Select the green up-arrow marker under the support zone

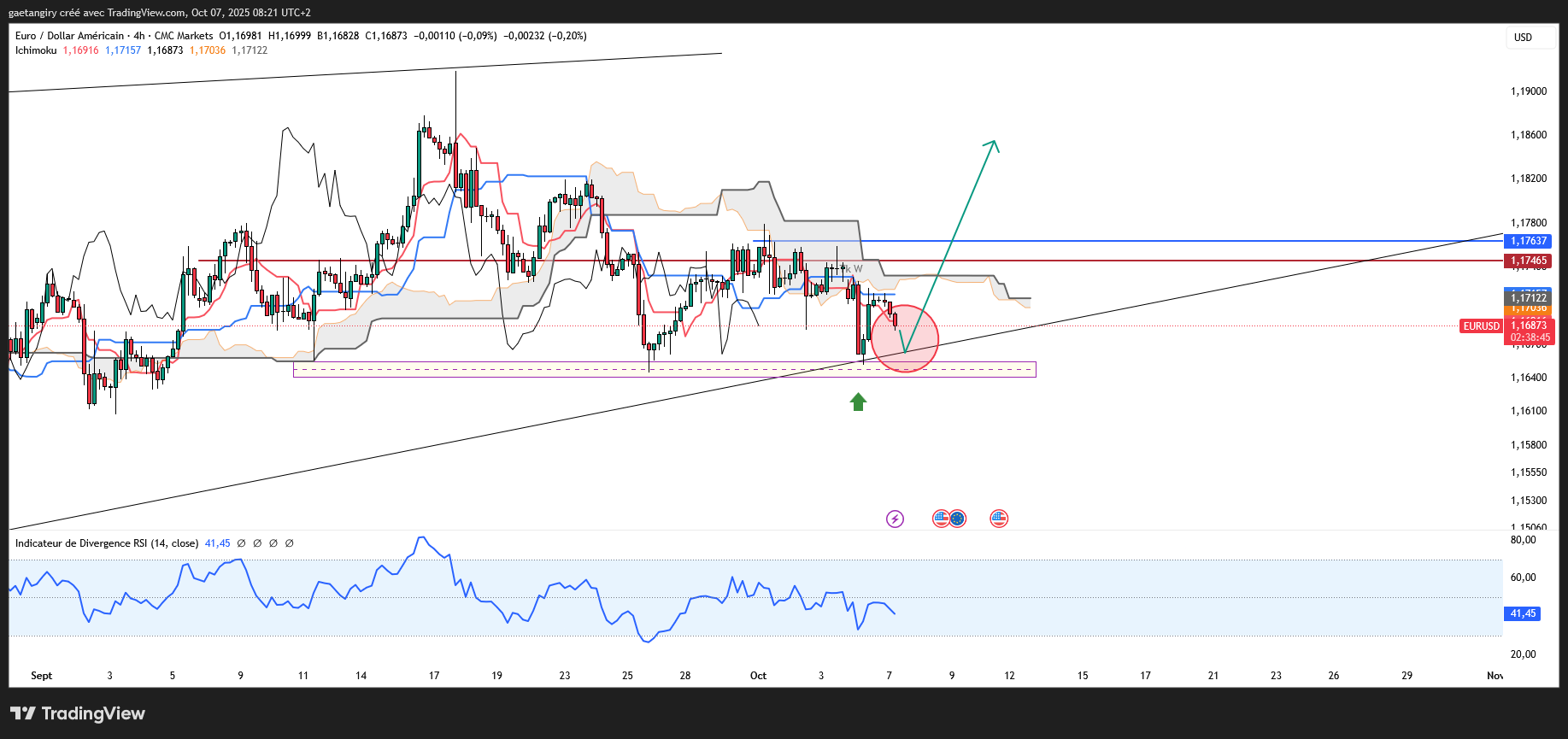859,402
